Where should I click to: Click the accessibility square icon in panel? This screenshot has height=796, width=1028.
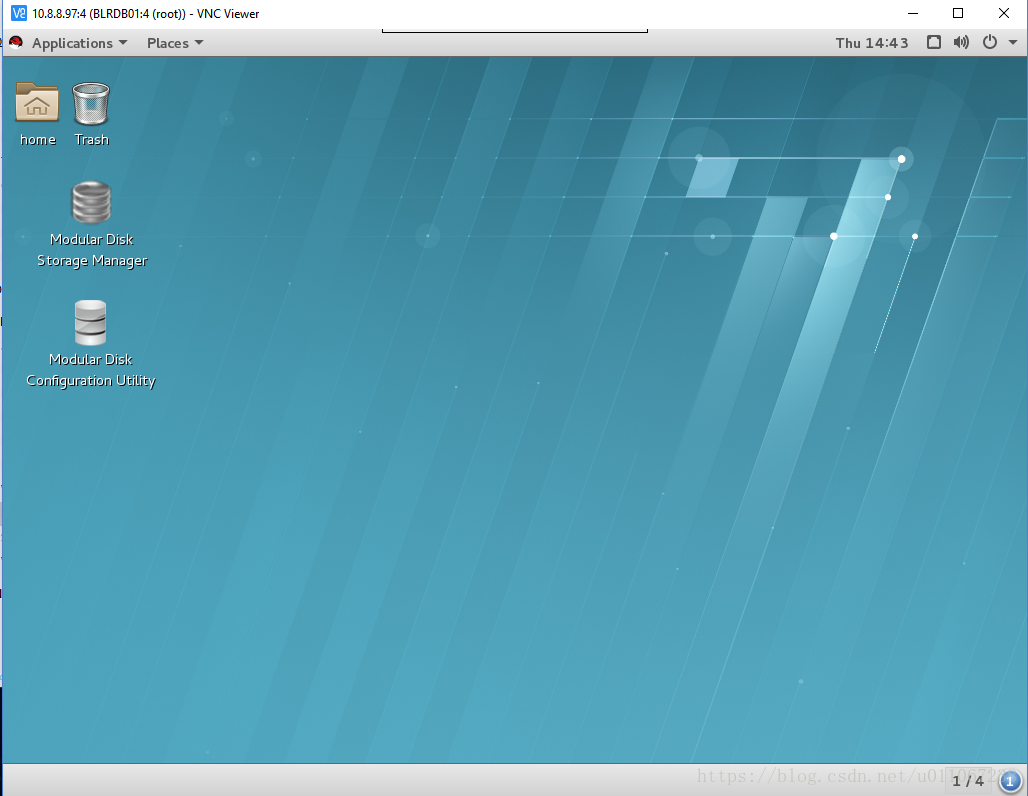pyautogui.click(x=934, y=43)
